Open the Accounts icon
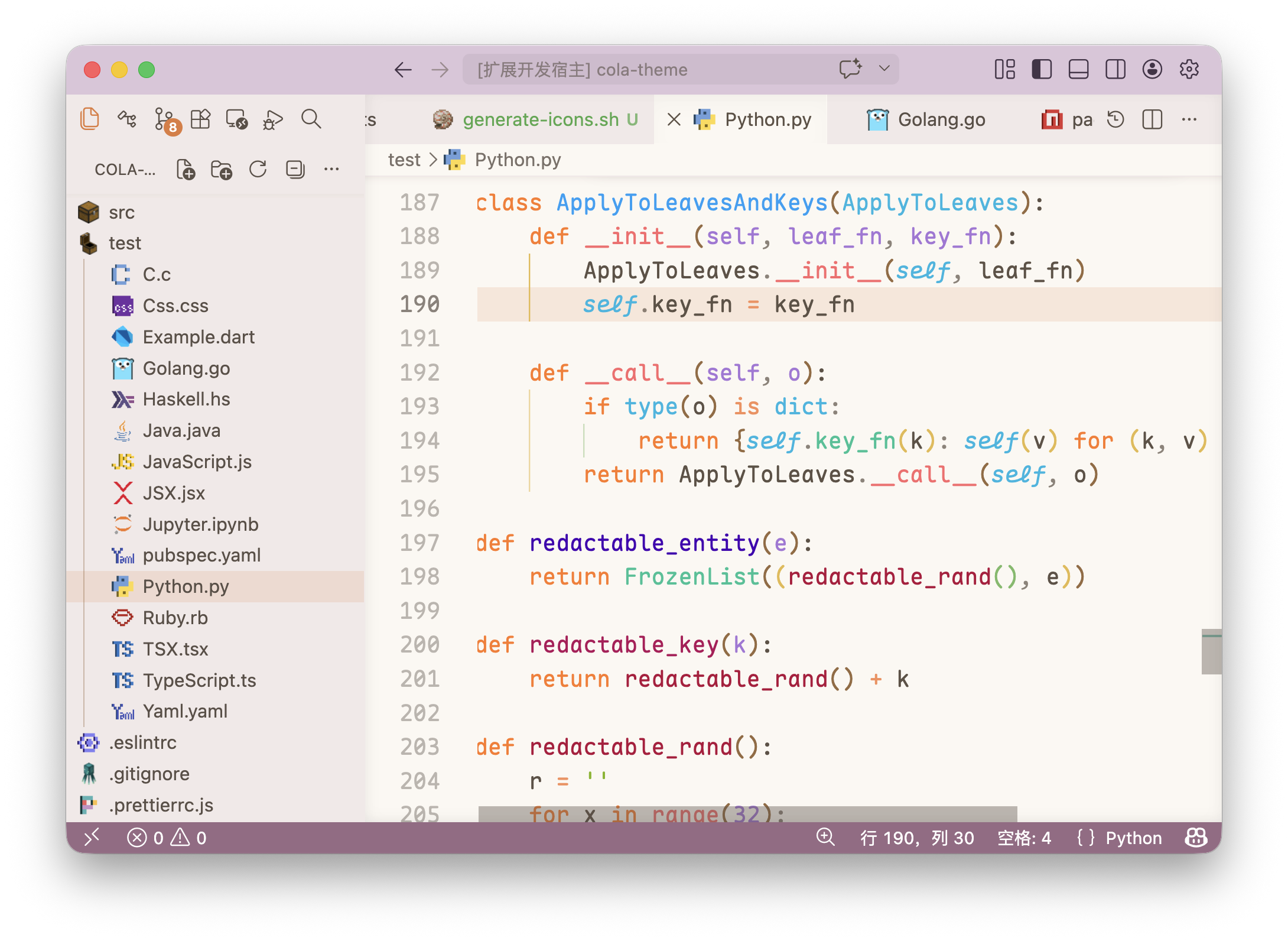The image size is (1288, 941). coord(1152,69)
